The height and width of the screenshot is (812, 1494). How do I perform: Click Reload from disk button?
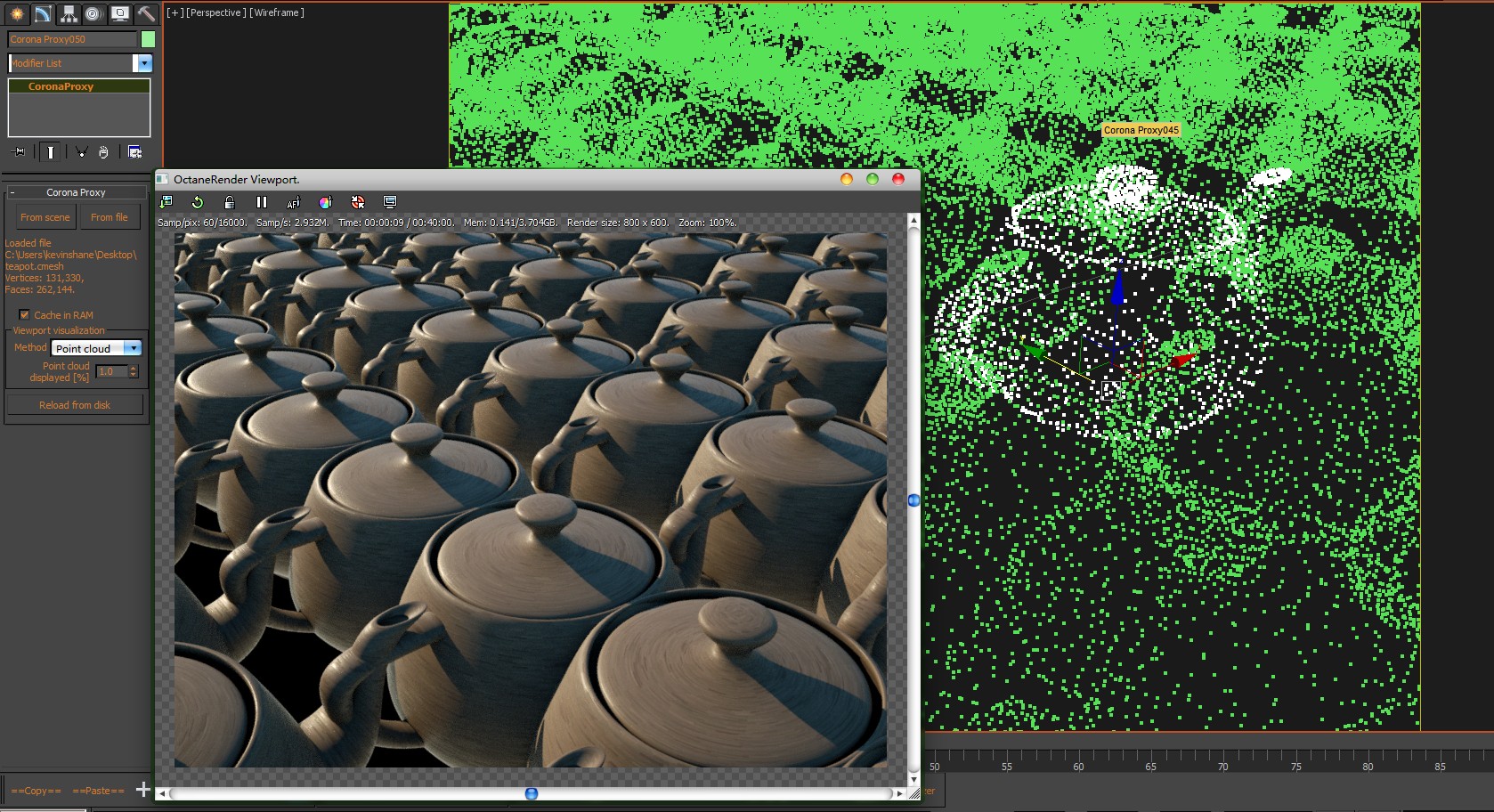[x=75, y=405]
